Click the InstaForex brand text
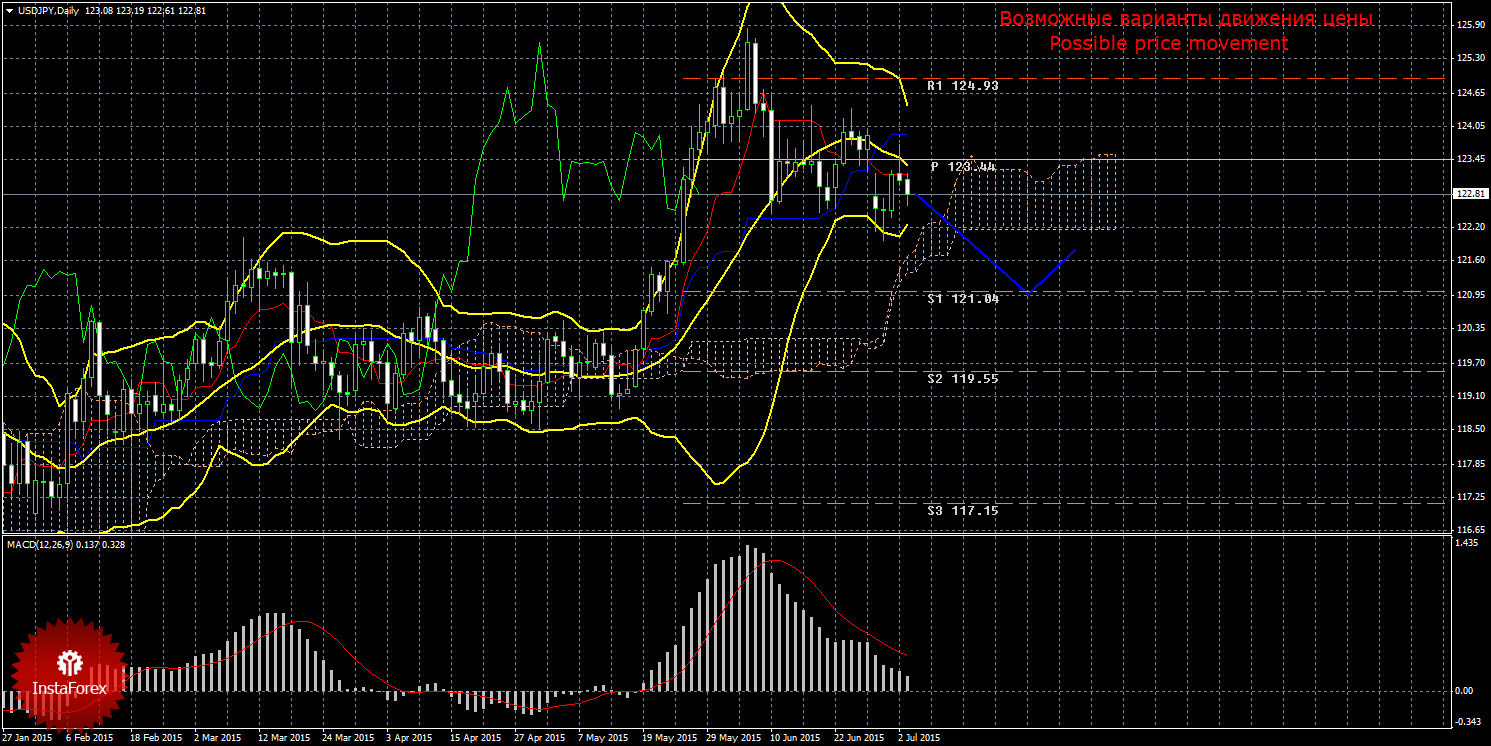The width and height of the screenshot is (1491, 746). (70, 689)
